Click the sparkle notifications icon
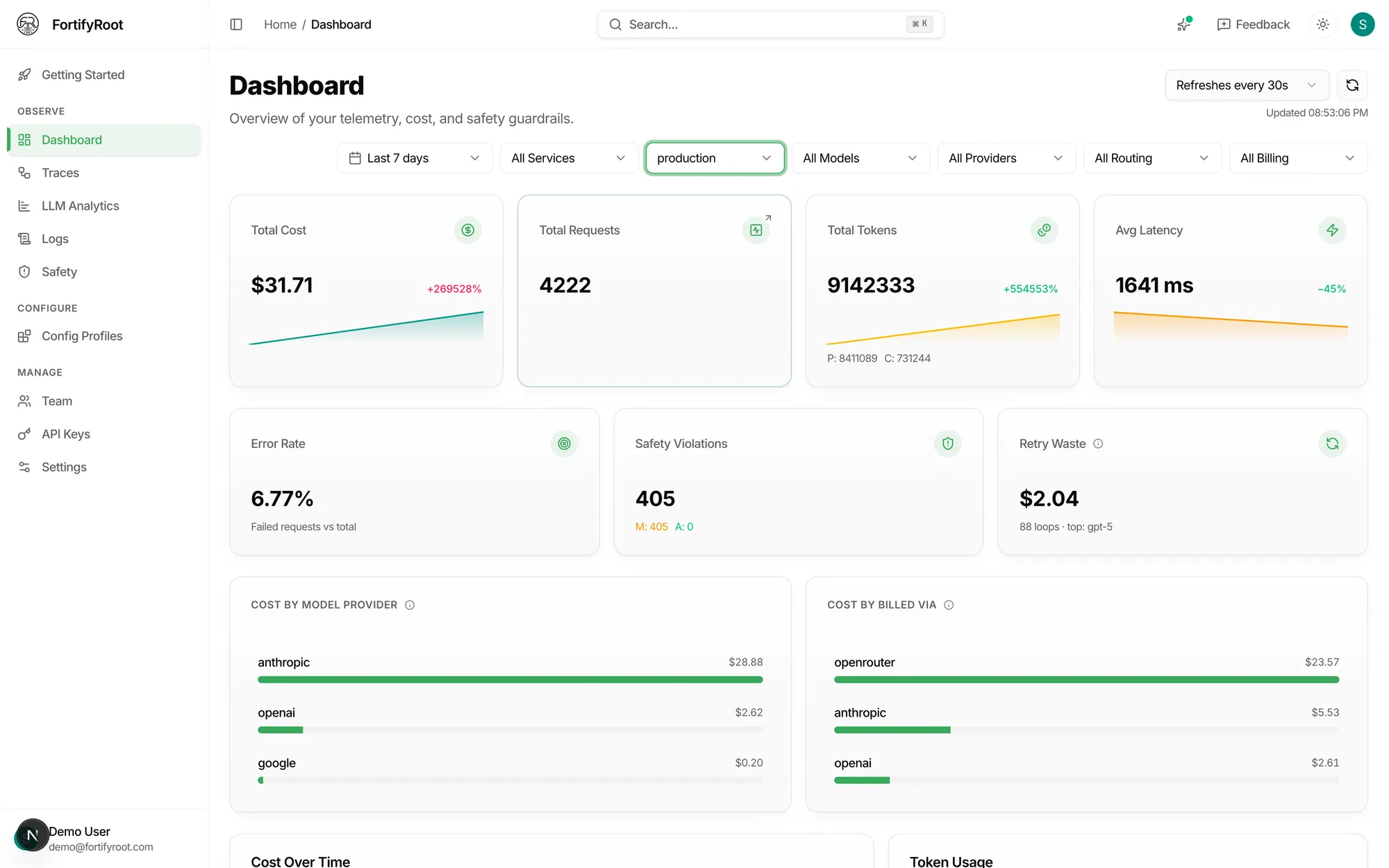 click(1184, 24)
